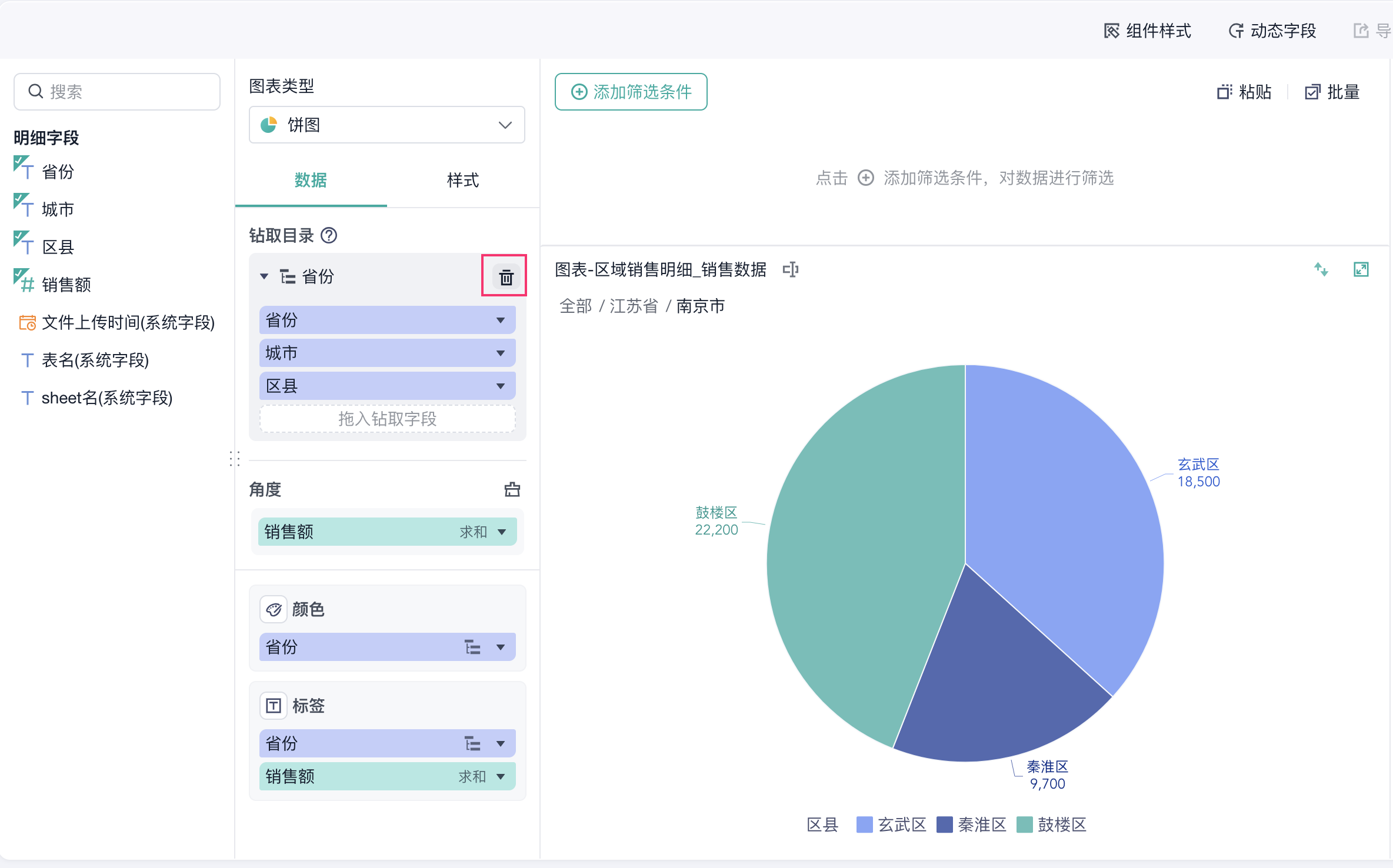
Task: Click the 秦淮区 9,700 data label
Action: (1047, 775)
